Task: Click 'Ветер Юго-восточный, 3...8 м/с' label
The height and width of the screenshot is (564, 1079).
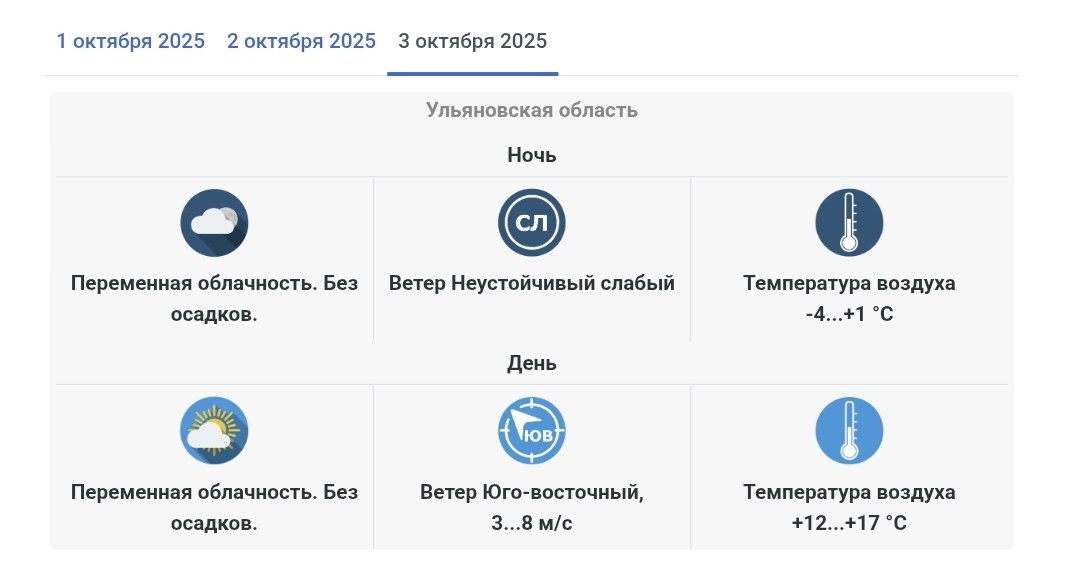Action: pyautogui.click(x=532, y=507)
